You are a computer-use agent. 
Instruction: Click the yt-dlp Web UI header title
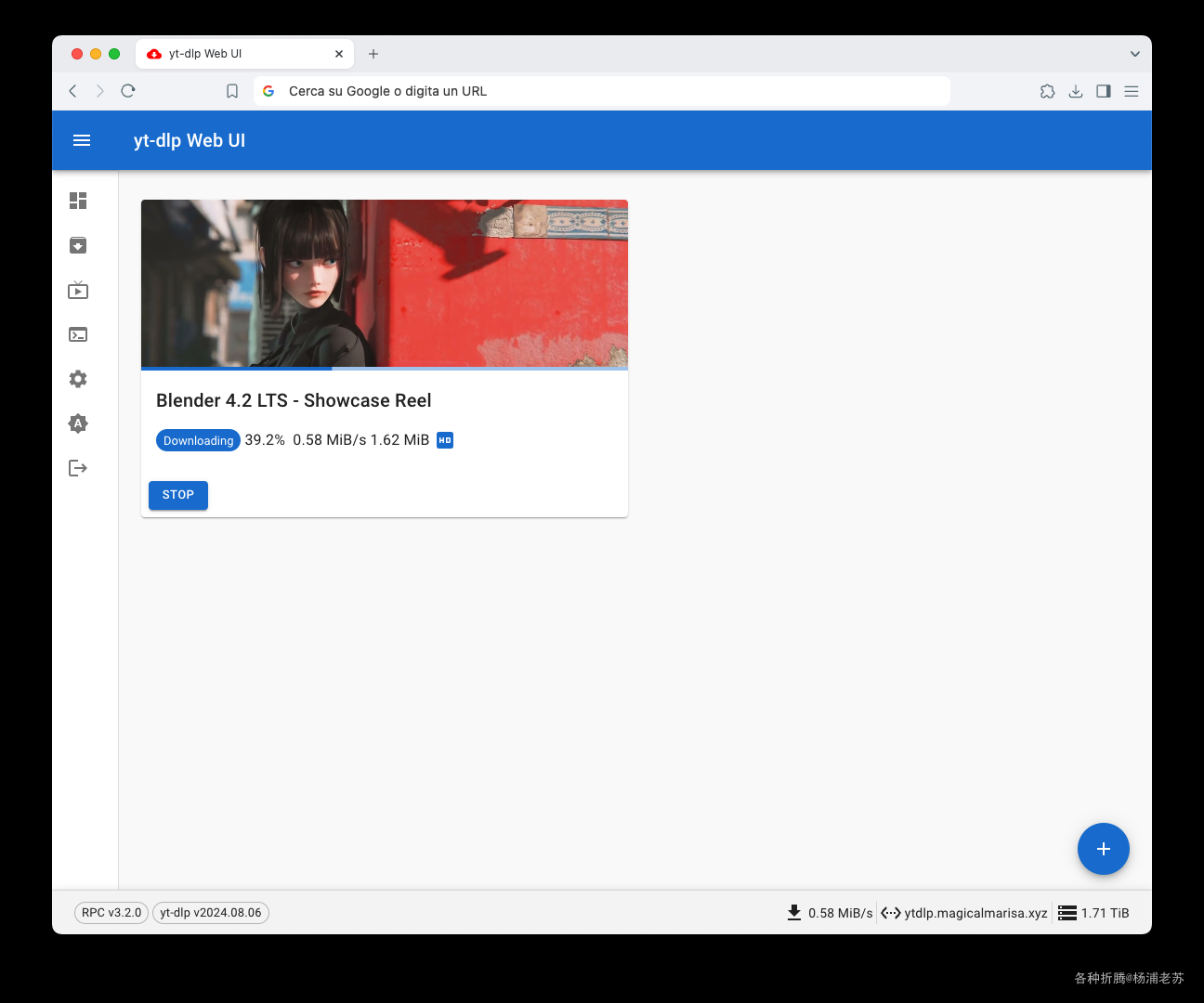190,140
